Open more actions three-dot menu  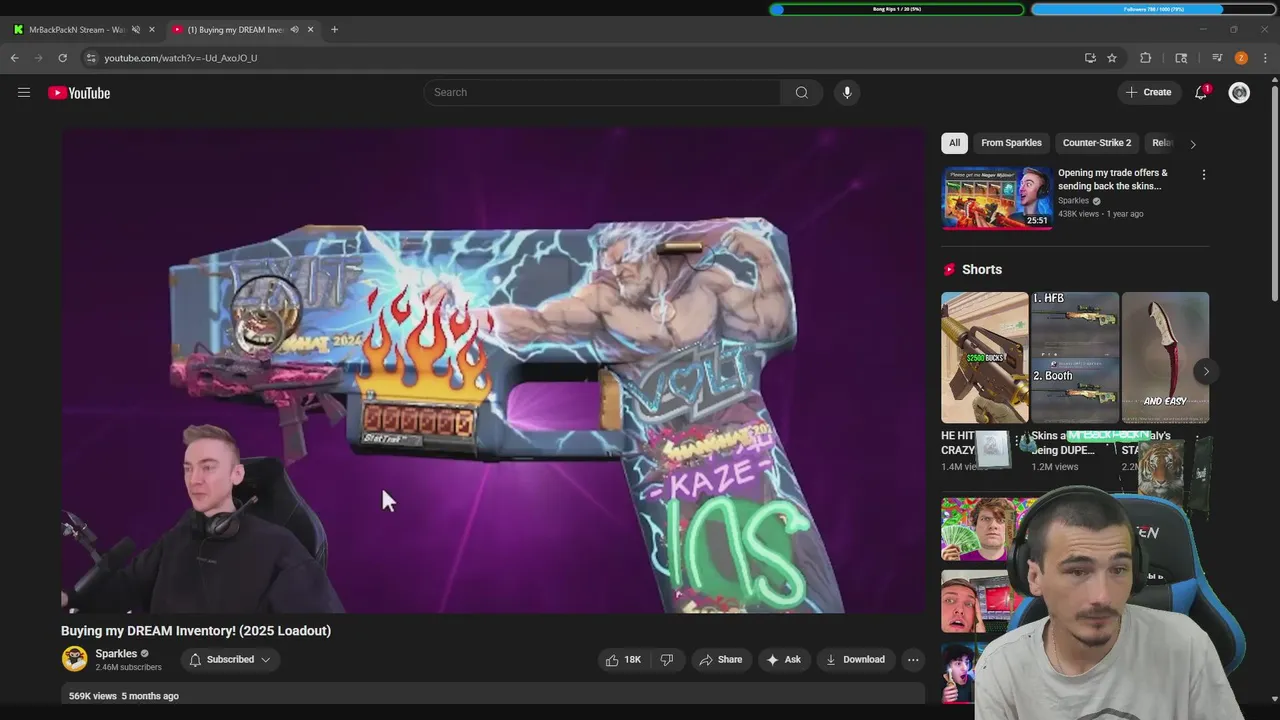click(x=913, y=660)
